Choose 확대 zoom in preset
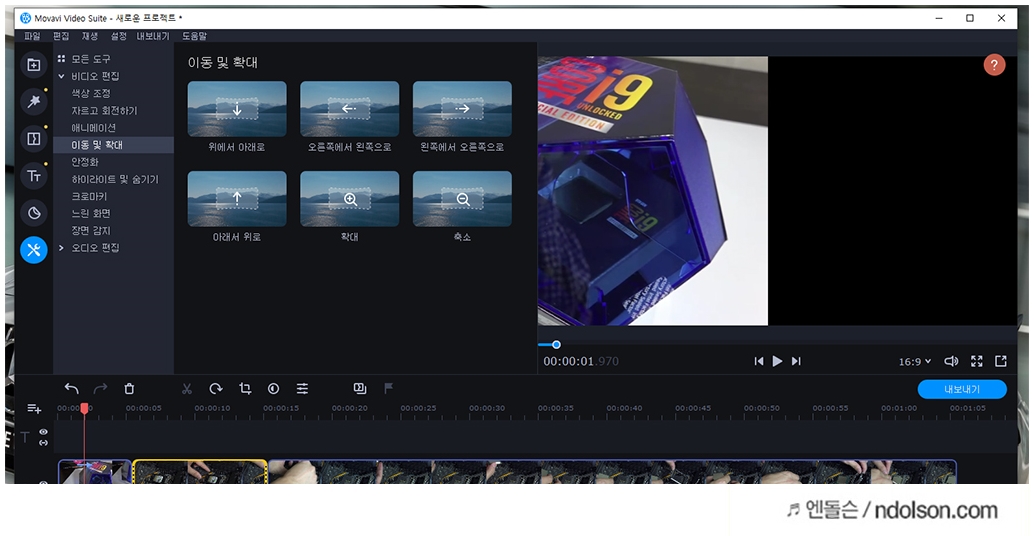 (x=350, y=199)
